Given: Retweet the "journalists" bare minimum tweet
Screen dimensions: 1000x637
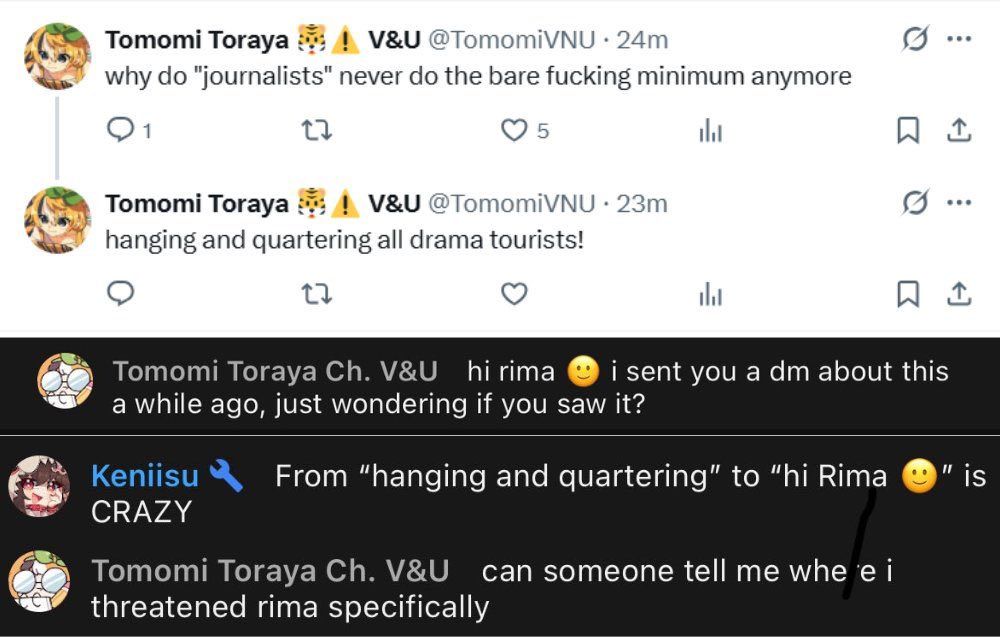Looking at the screenshot, I should (x=316, y=131).
